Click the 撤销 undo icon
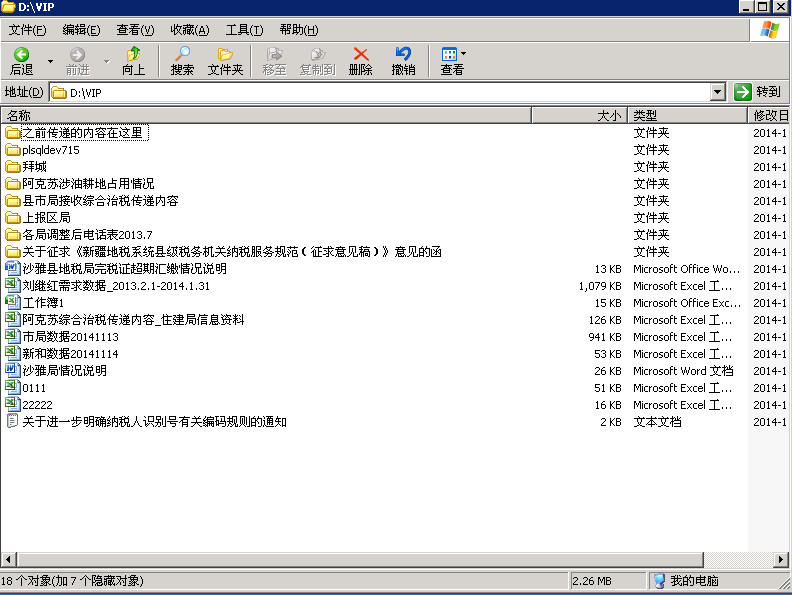Viewport: 792px width, 595px height. (403, 54)
